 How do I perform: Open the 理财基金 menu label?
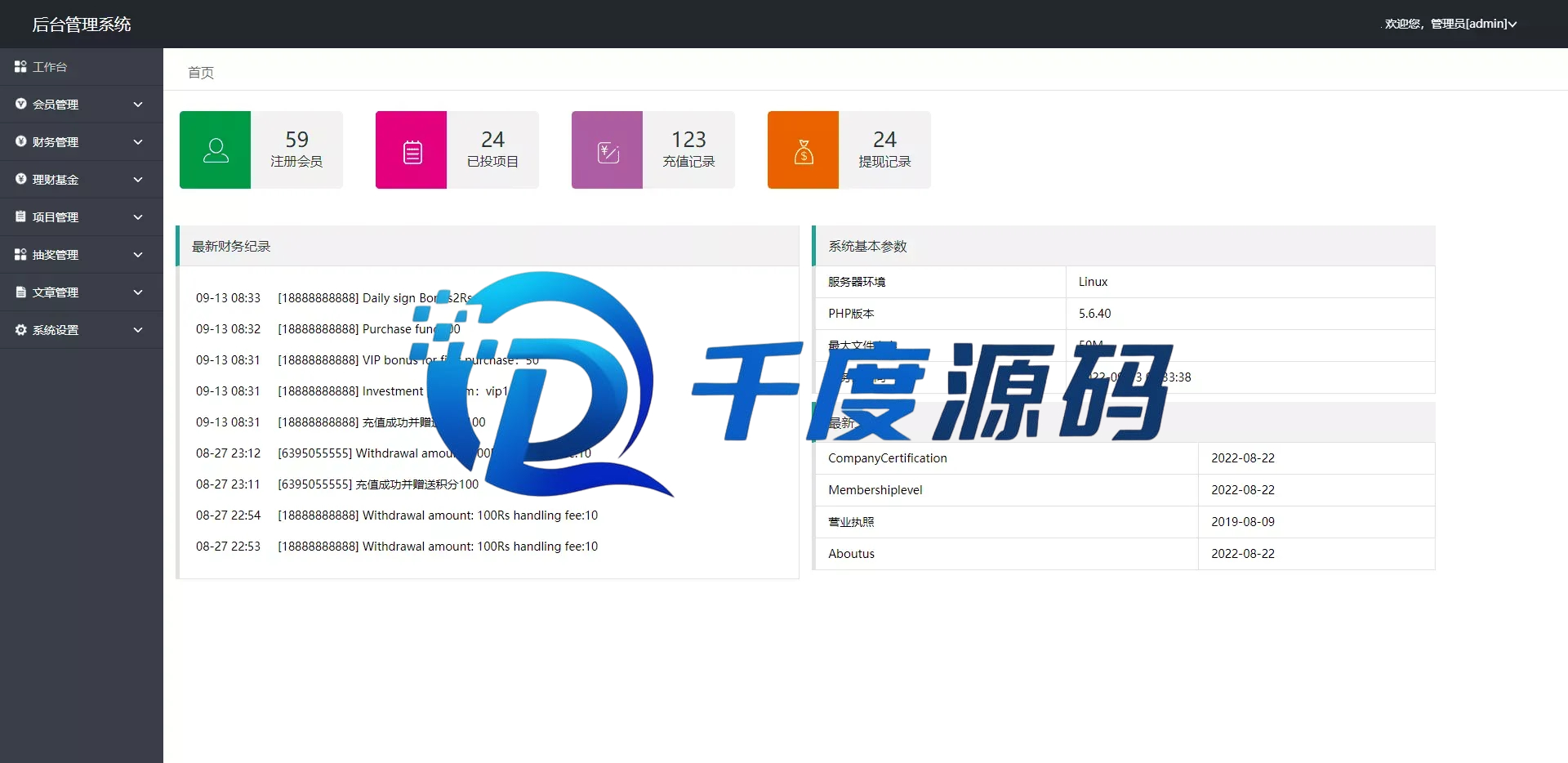click(56, 180)
